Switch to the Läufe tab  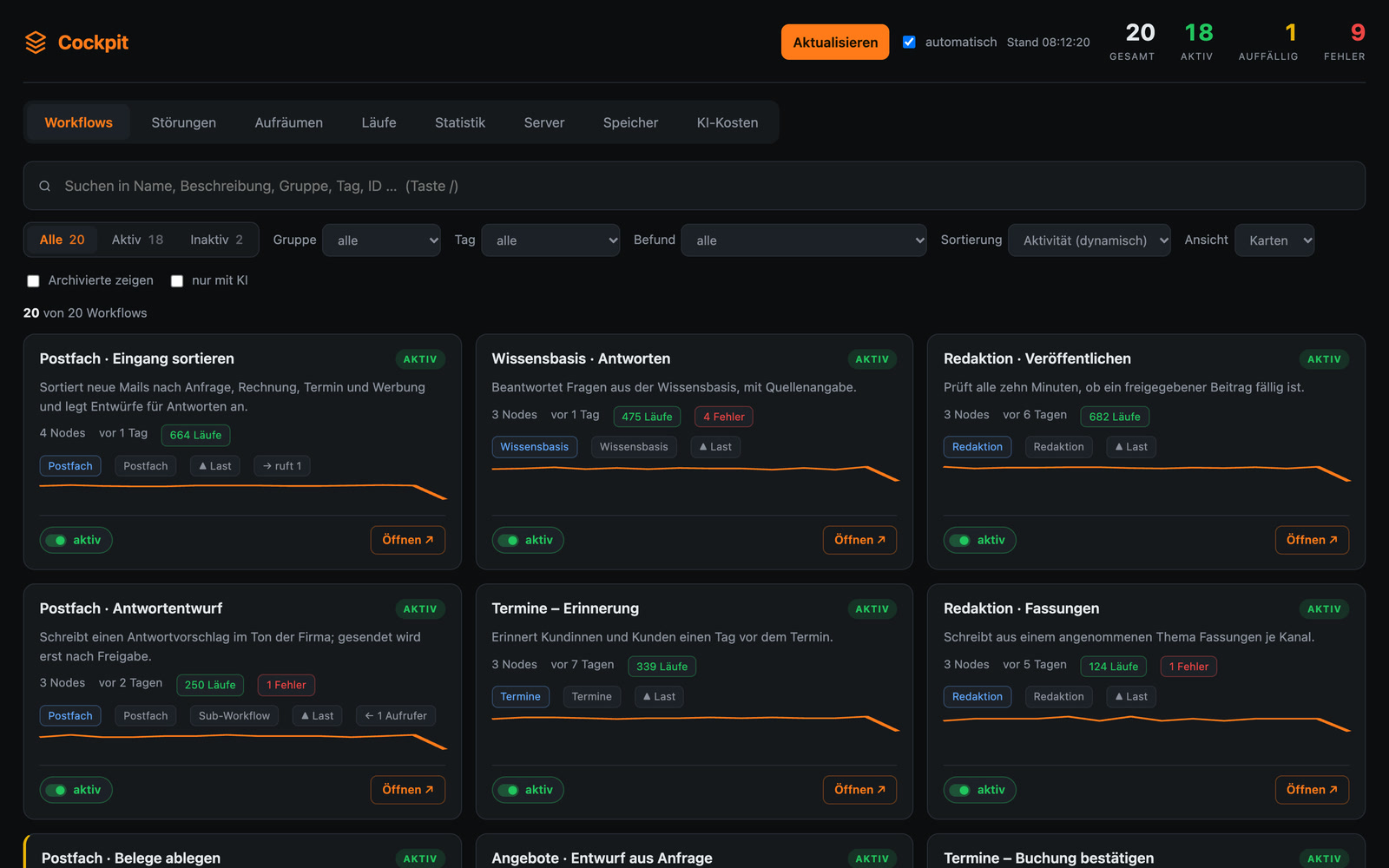[379, 122]
